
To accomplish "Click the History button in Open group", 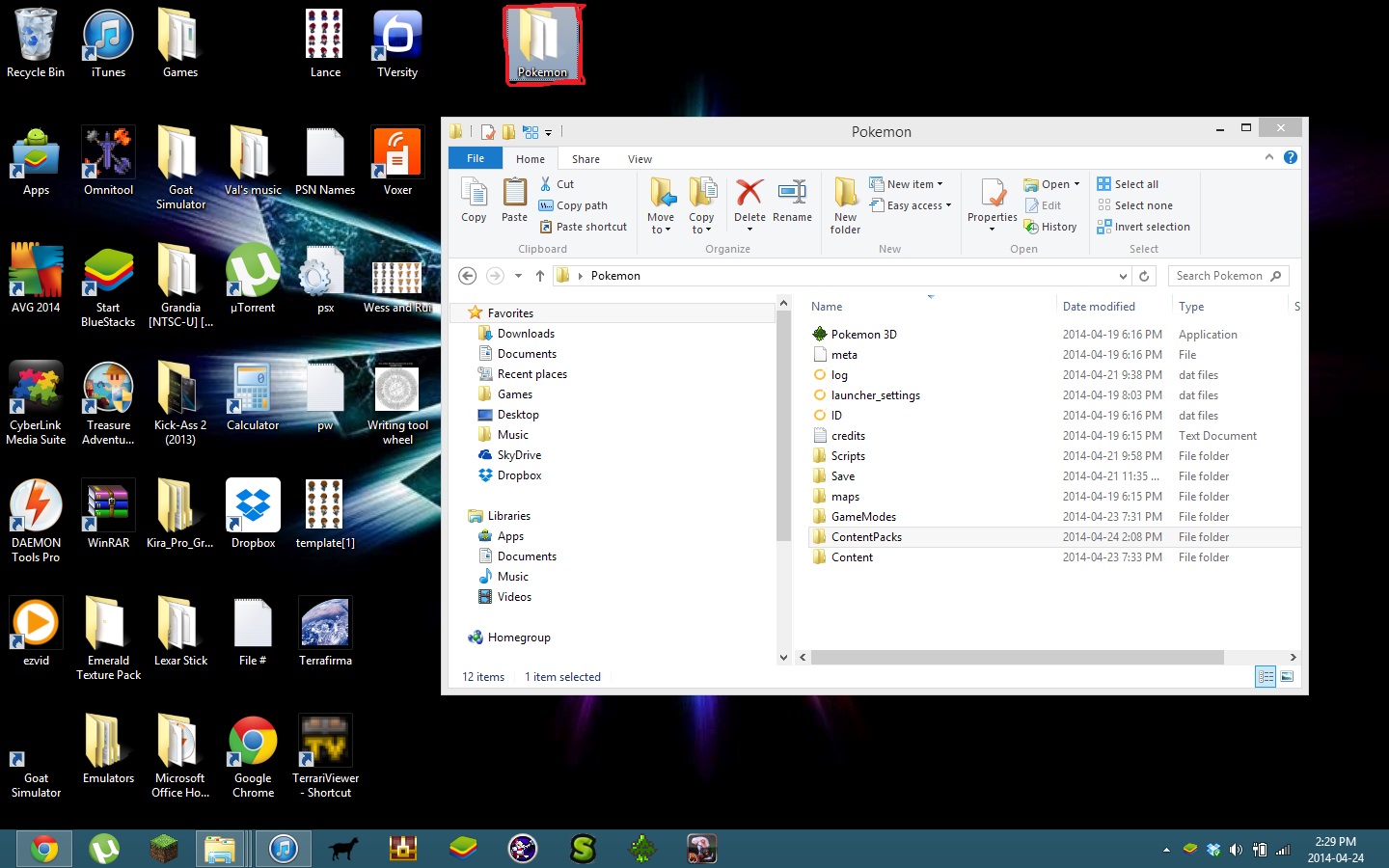I will (x=1050, y=227).
